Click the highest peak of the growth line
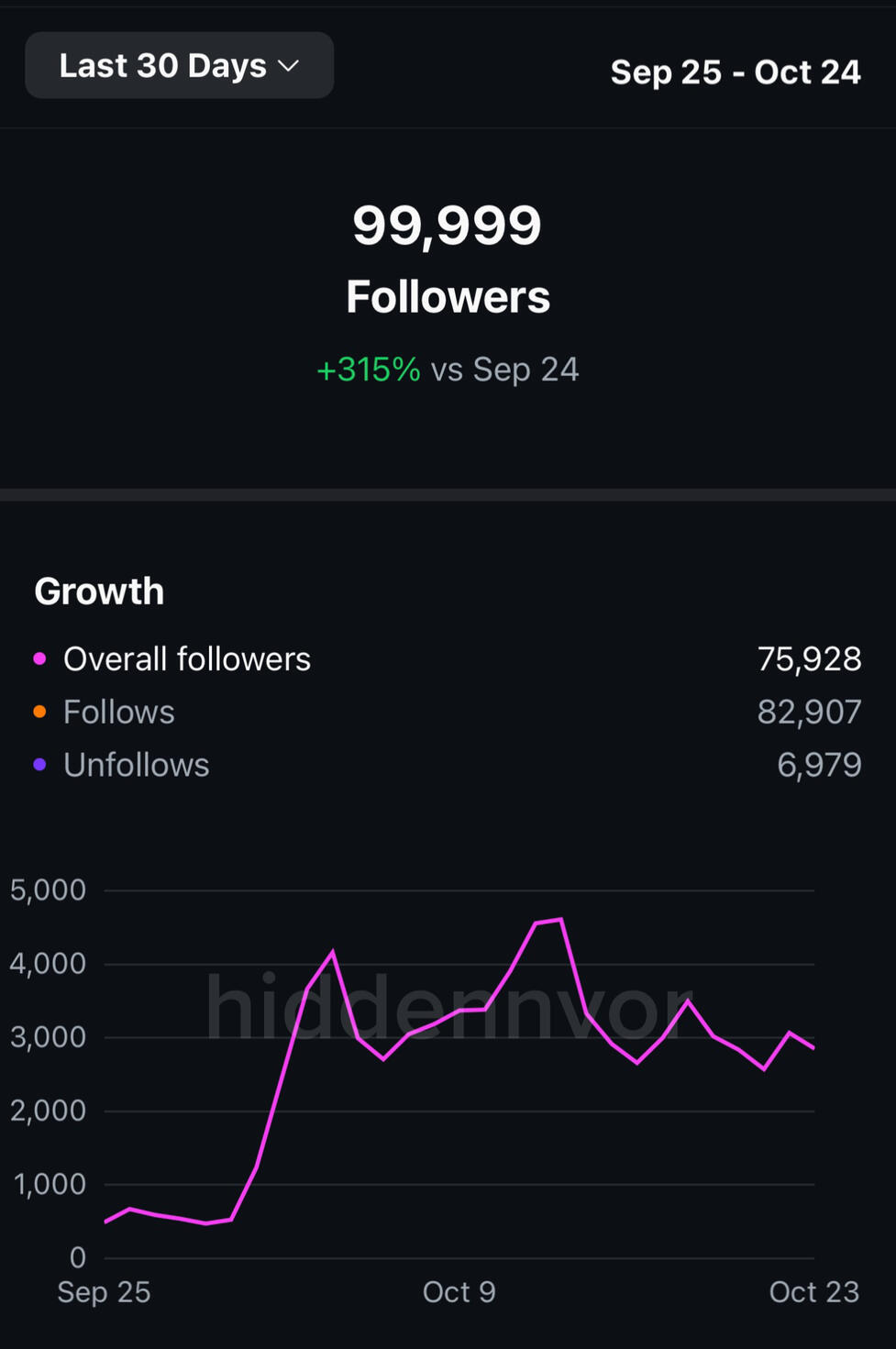Image resolution: width=896 pixels, height=1349 pixels. pyautogui.click(x=560, y=919)
